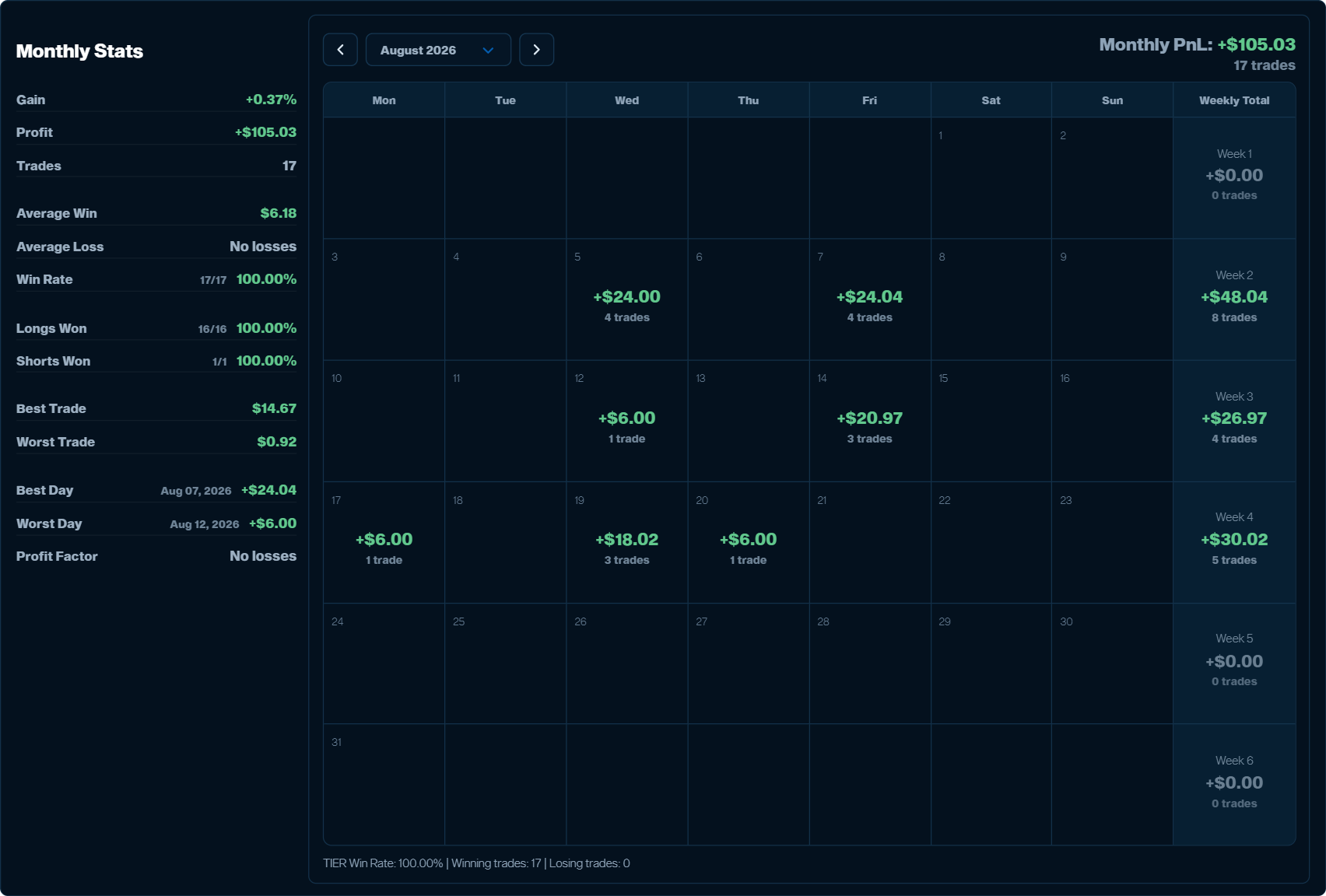1326x896 pixels.
Task: Open Aug 19 day showing +$18.02
Action: pyautogui.click(x=626, y=542)
